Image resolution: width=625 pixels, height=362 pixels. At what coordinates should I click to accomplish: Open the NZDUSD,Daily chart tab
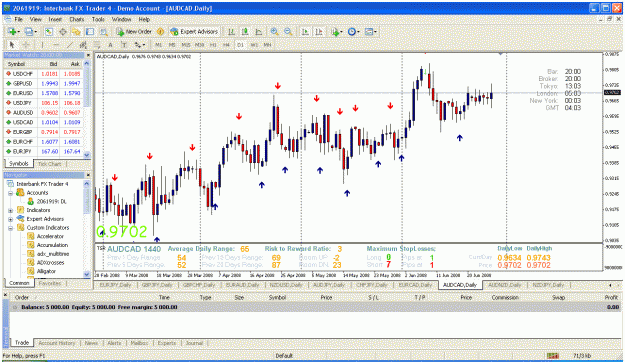tap(286, 285)
